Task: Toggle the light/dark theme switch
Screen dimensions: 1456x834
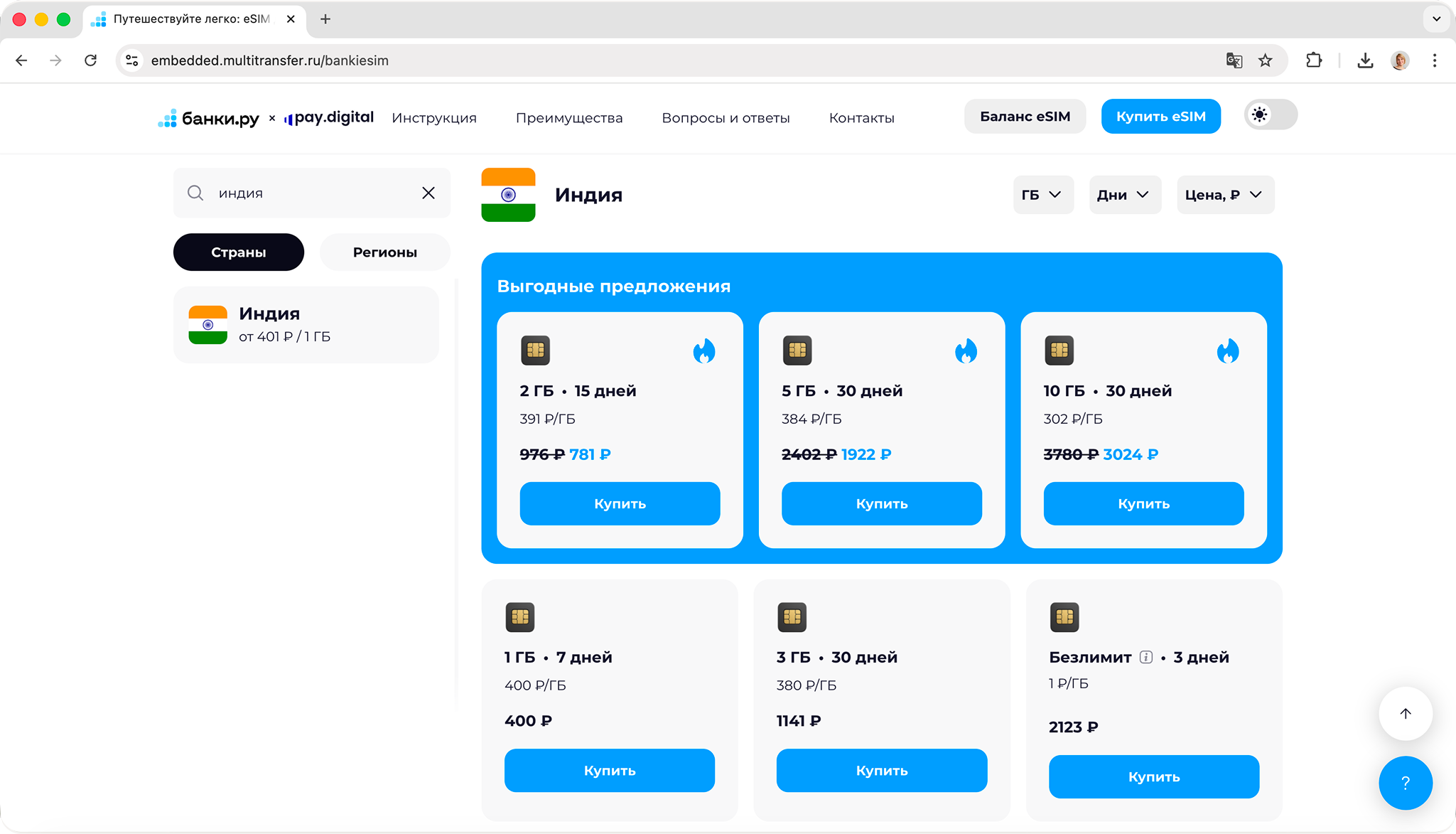Action: pyautogui.click(x=1271, y=115)
